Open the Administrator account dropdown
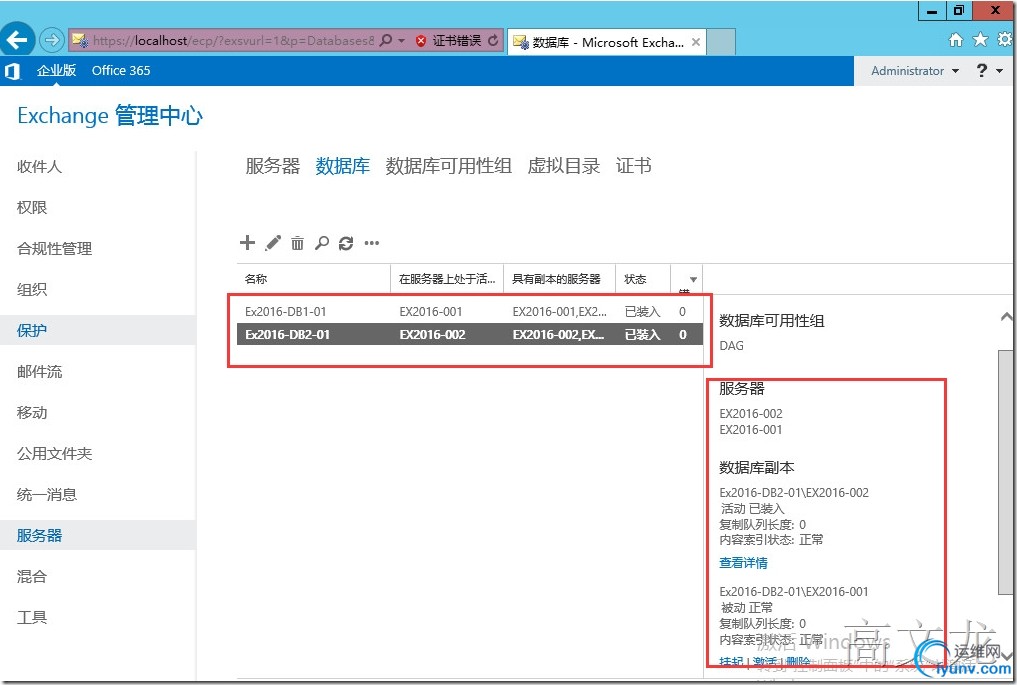 915,71
